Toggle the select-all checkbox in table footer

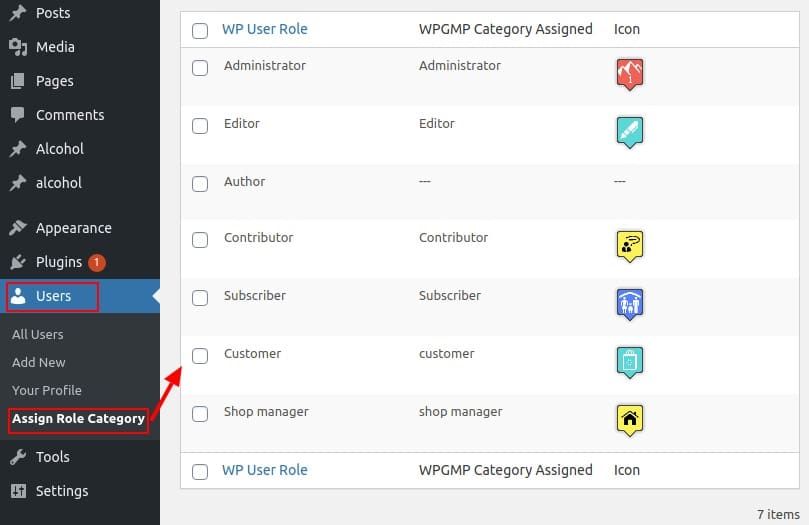coord(200,472)
